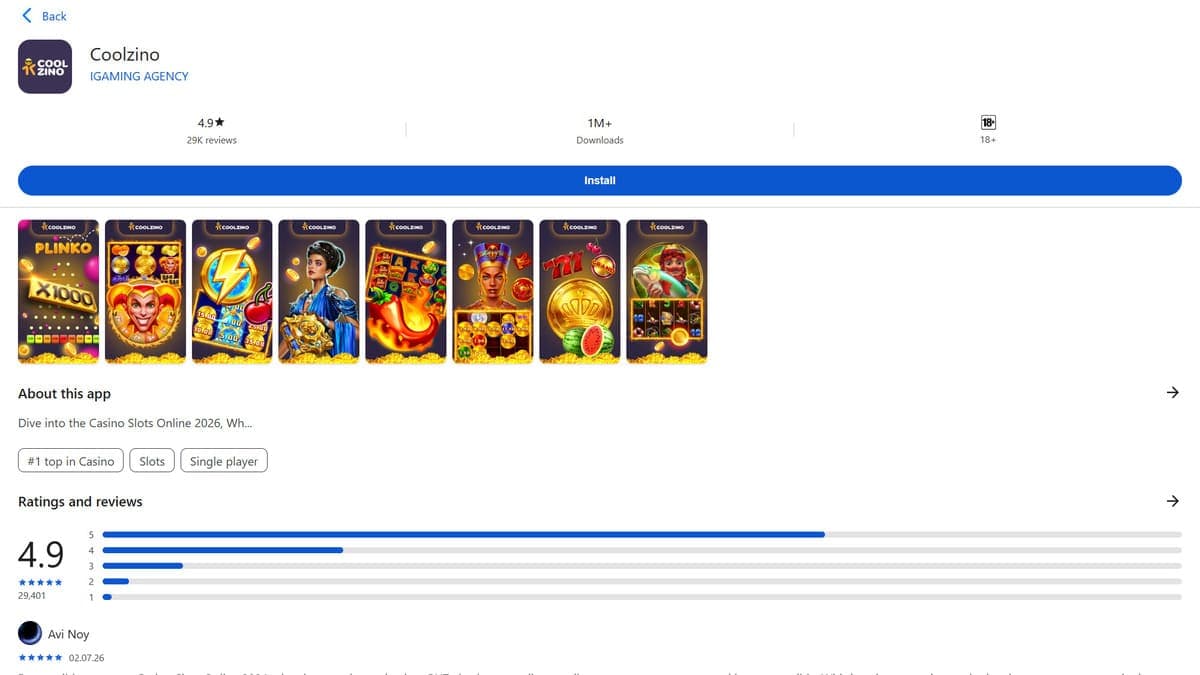This screenshot has width=1200, height=675.
Task: Select the #1 top in Casino tag
Action: click(x=71, y=461)
